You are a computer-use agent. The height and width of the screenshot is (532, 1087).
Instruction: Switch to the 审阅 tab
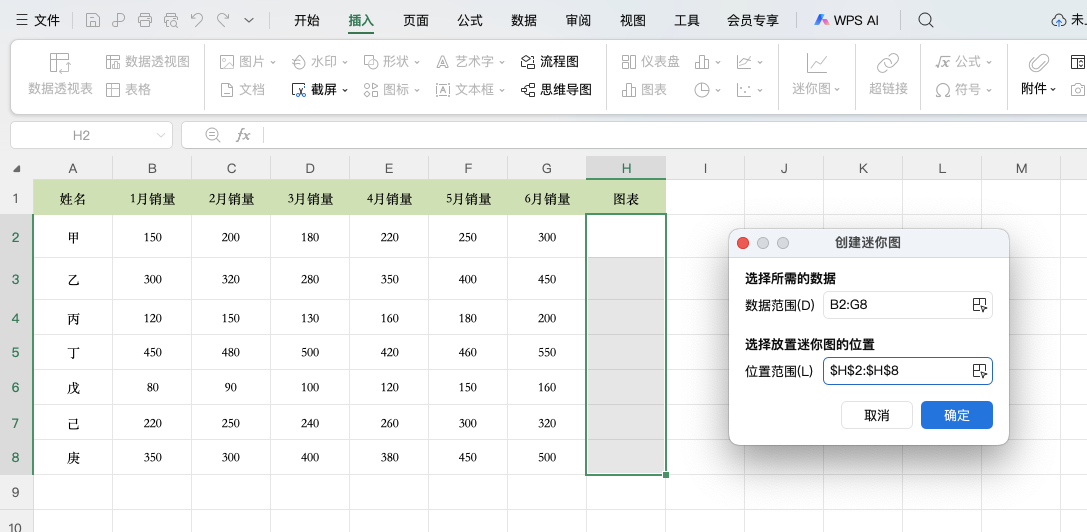tap(578, 20)
